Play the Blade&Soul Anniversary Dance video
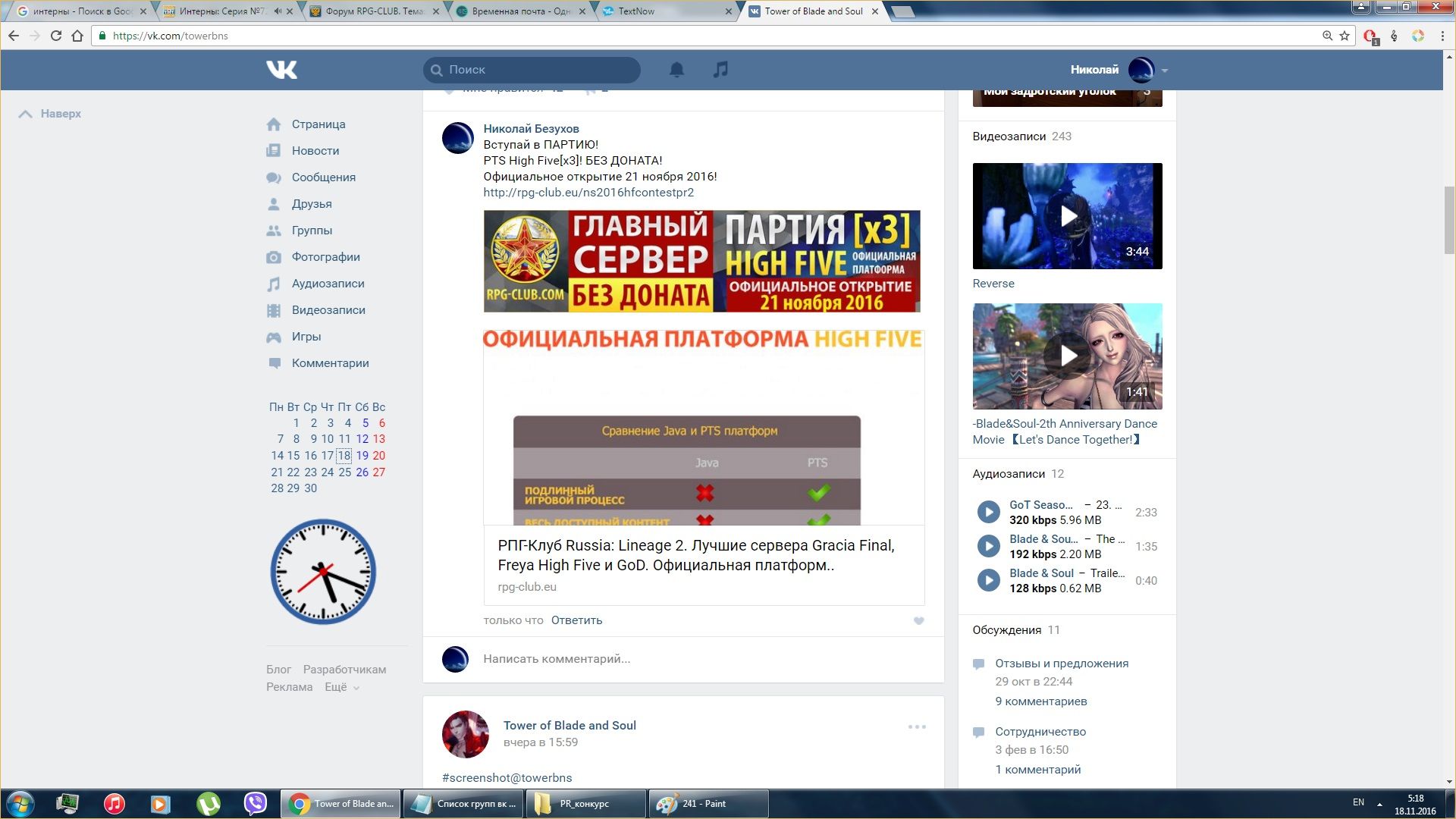 (x=1067, y=356)
